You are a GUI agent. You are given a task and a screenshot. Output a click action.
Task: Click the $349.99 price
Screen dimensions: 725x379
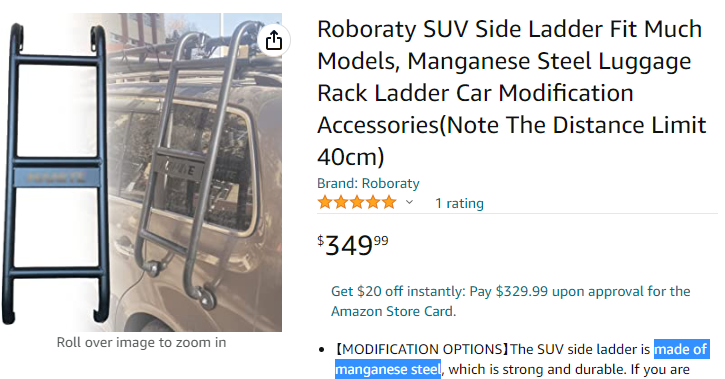(x=353, y=245)
